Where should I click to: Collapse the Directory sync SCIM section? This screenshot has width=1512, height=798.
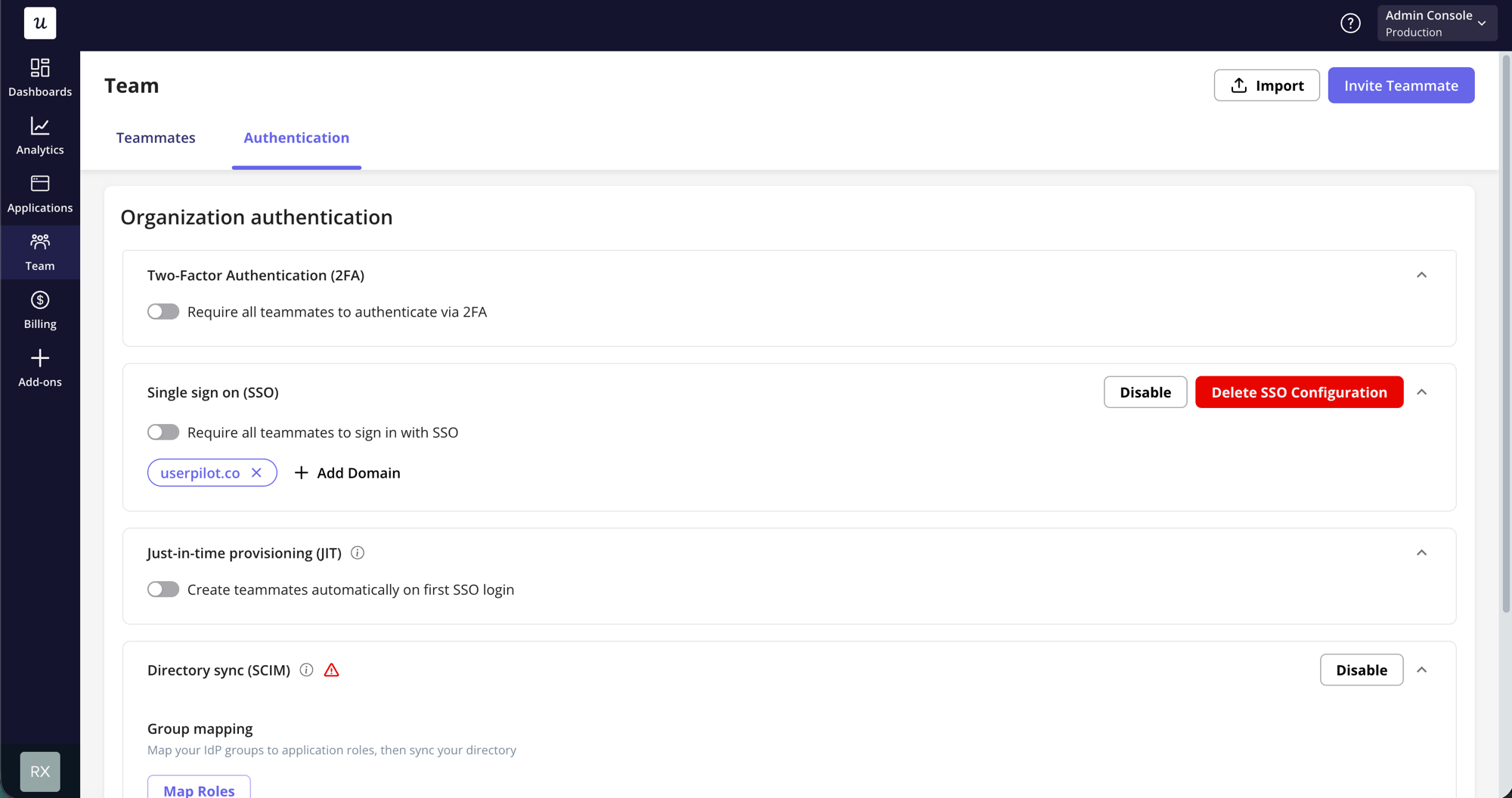coord(1421,670)
